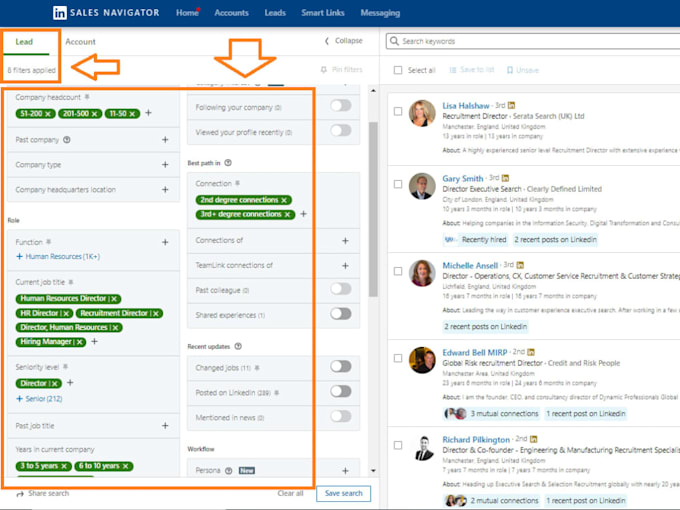Add suggested Human Resources function
This screenshot has width=680, height=510.
coord(58,257)
